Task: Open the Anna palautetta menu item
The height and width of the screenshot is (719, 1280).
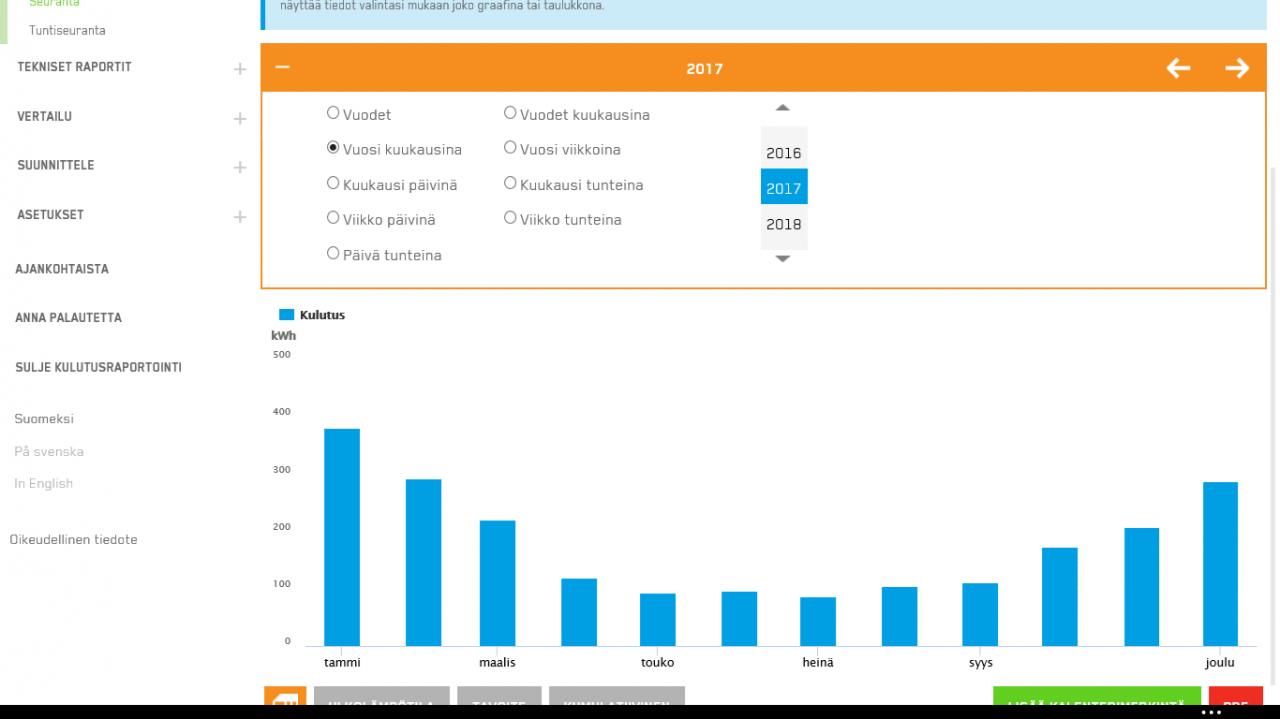Action: 68,318
